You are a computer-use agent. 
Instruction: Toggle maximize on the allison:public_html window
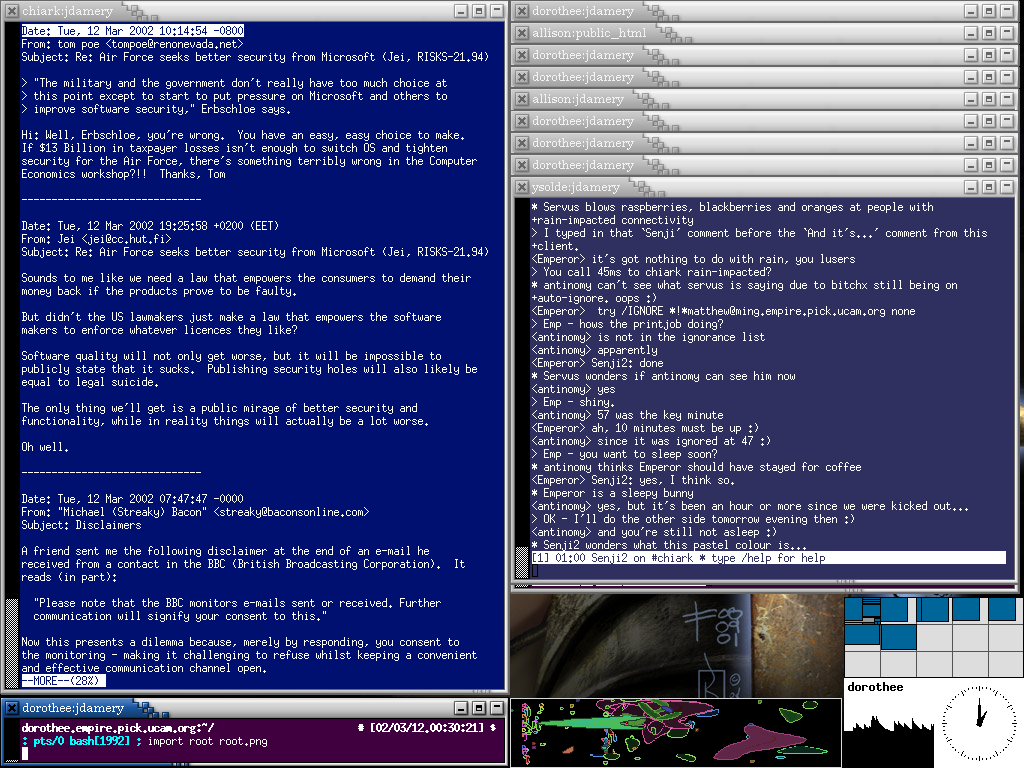click(989, 33)
